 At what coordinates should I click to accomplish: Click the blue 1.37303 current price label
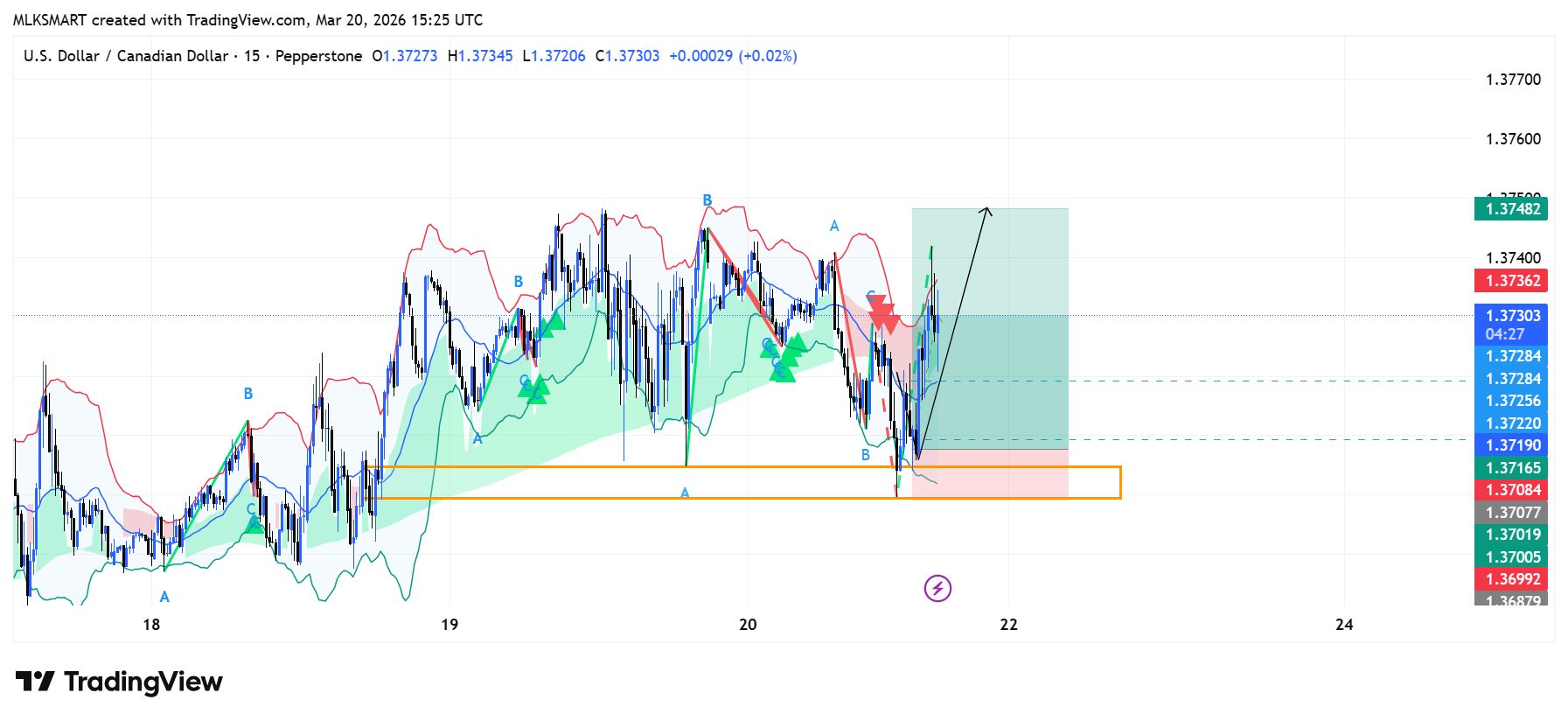[x=1512, y=316]
